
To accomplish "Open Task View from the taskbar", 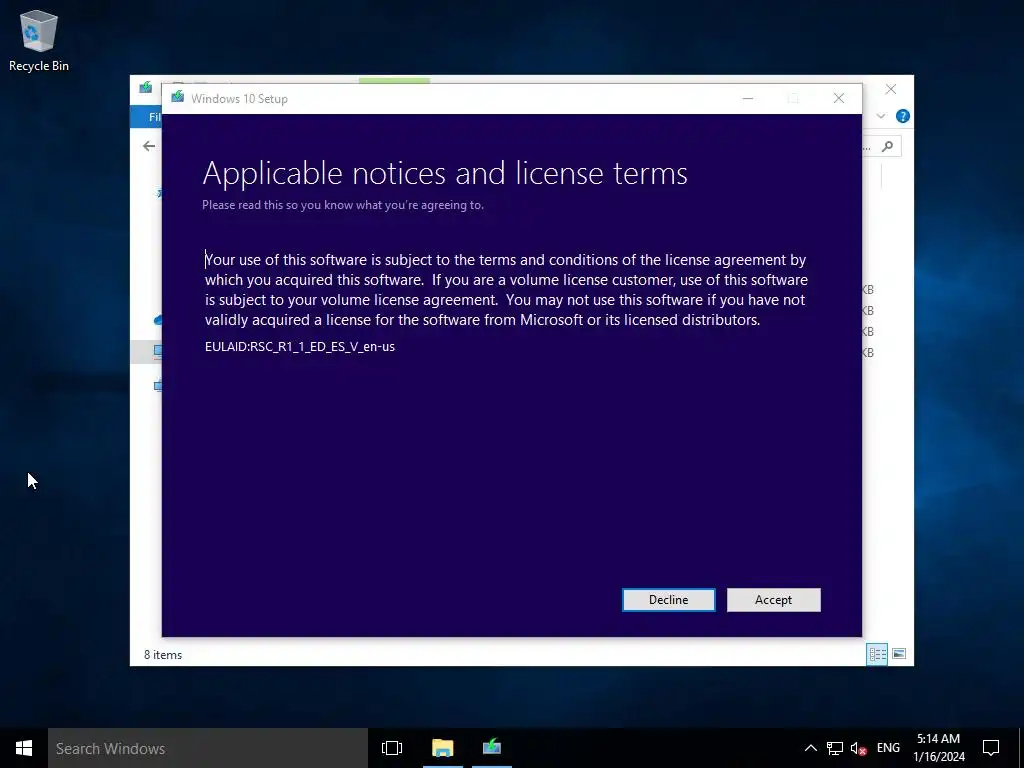I will (392, 748).
